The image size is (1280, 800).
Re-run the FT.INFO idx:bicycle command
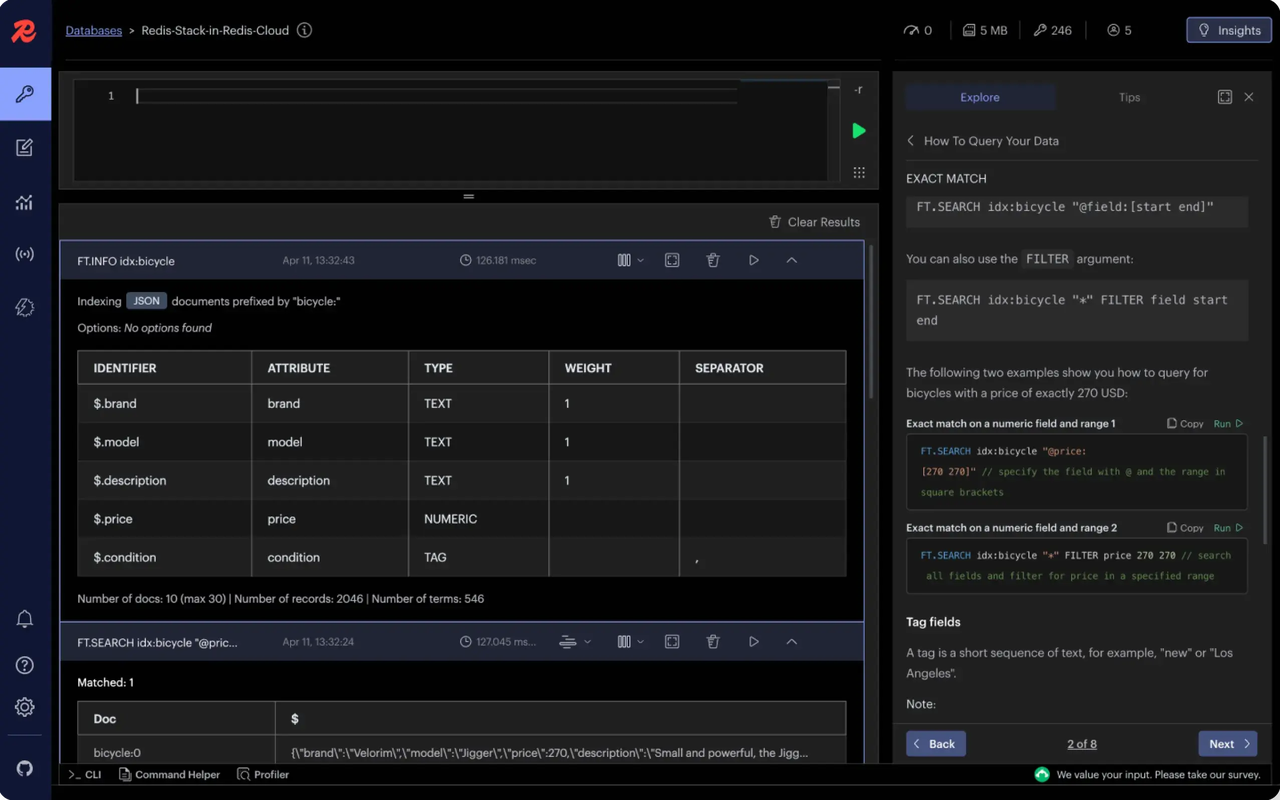(x=754, y=260)
